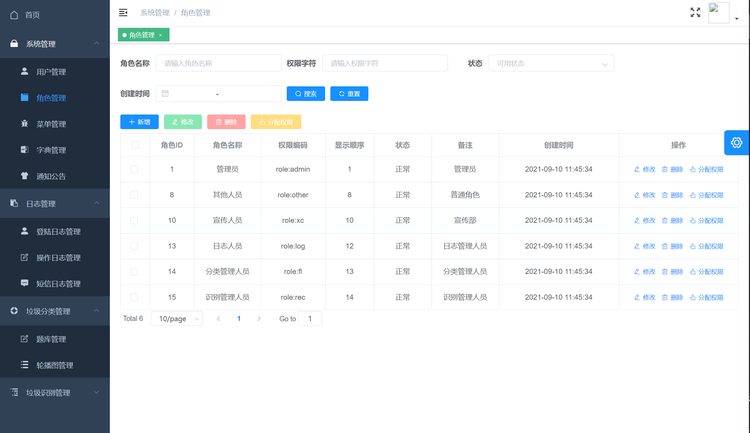
Task: Click the yellow 分配权限 toolbar button
Action: coord(276,122)
